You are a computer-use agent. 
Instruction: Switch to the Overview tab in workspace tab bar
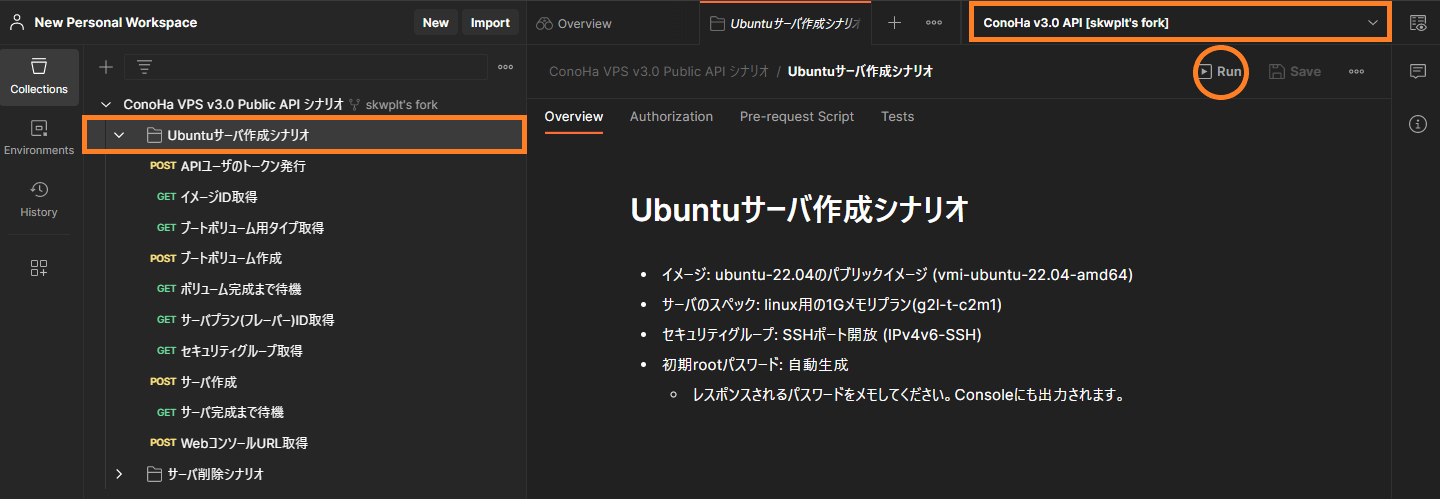pyautogui.click(x=575, y=23)
